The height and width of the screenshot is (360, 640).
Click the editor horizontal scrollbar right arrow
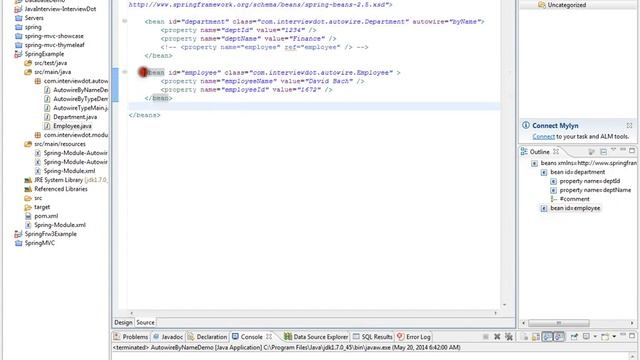(496, 313)
